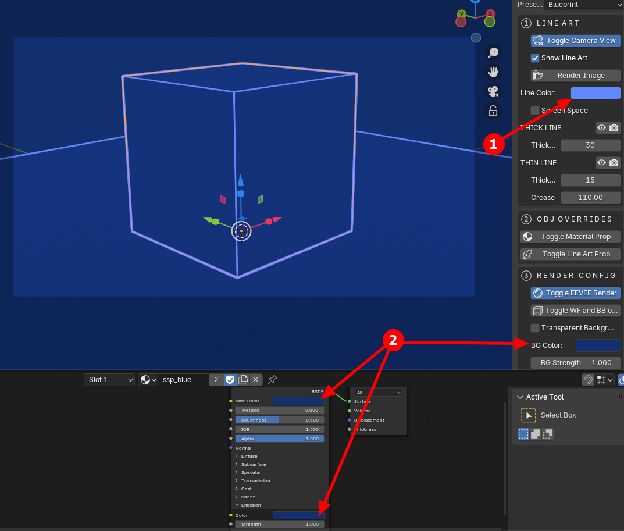Screen dimensions: 624x531
Task: Click the camera icon on THICK LINE row
Action: coord(614,127)
